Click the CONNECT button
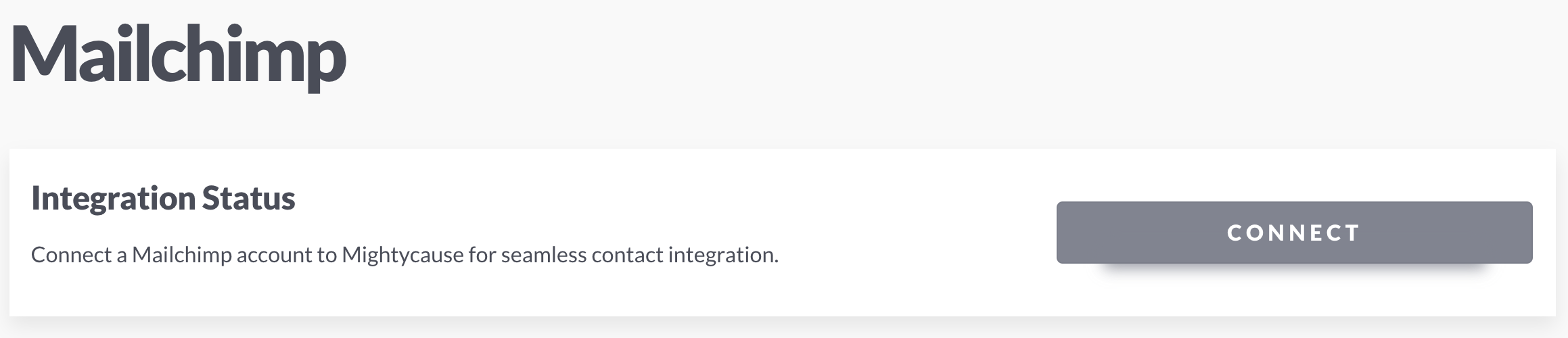This screenshot has height=338, width=1568. pos(1294,233)
